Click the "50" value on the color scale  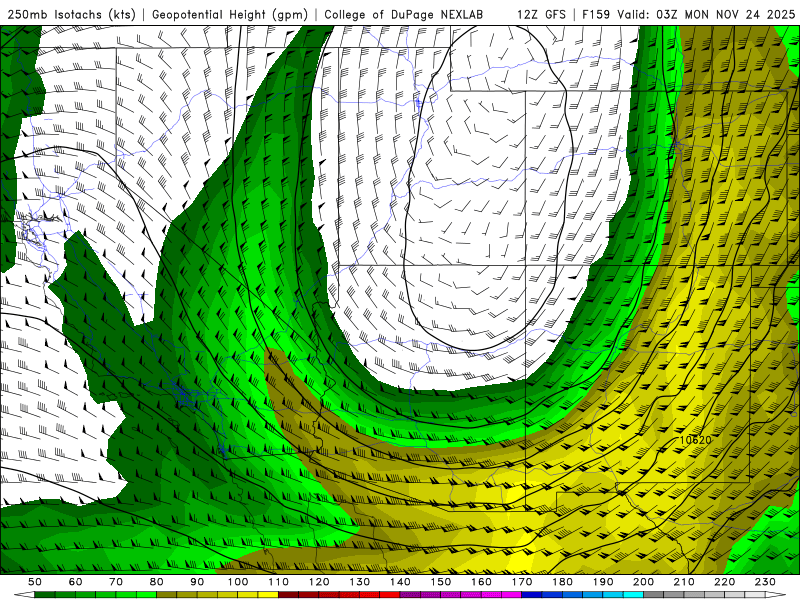coord(35,582)
